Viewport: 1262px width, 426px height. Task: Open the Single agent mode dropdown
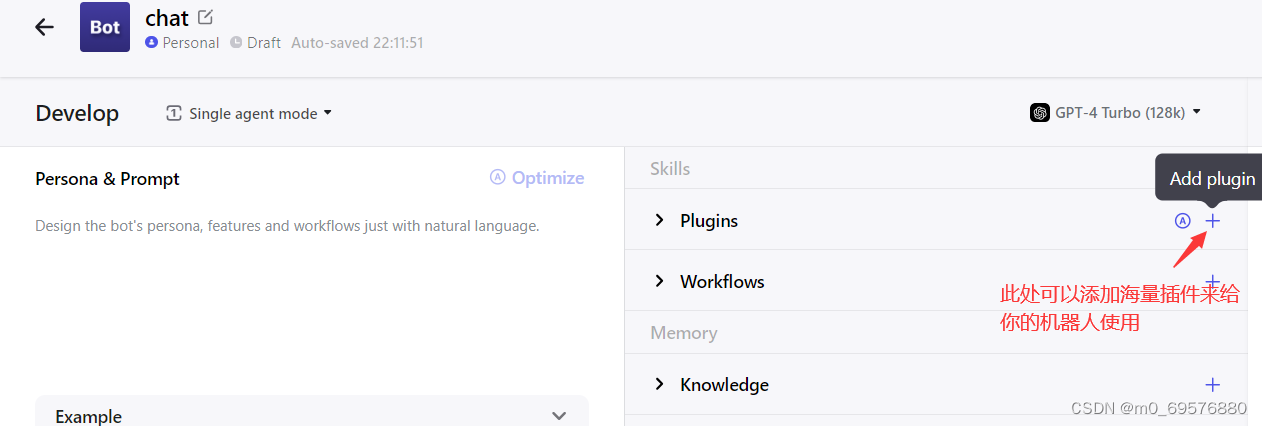(249, 114)
